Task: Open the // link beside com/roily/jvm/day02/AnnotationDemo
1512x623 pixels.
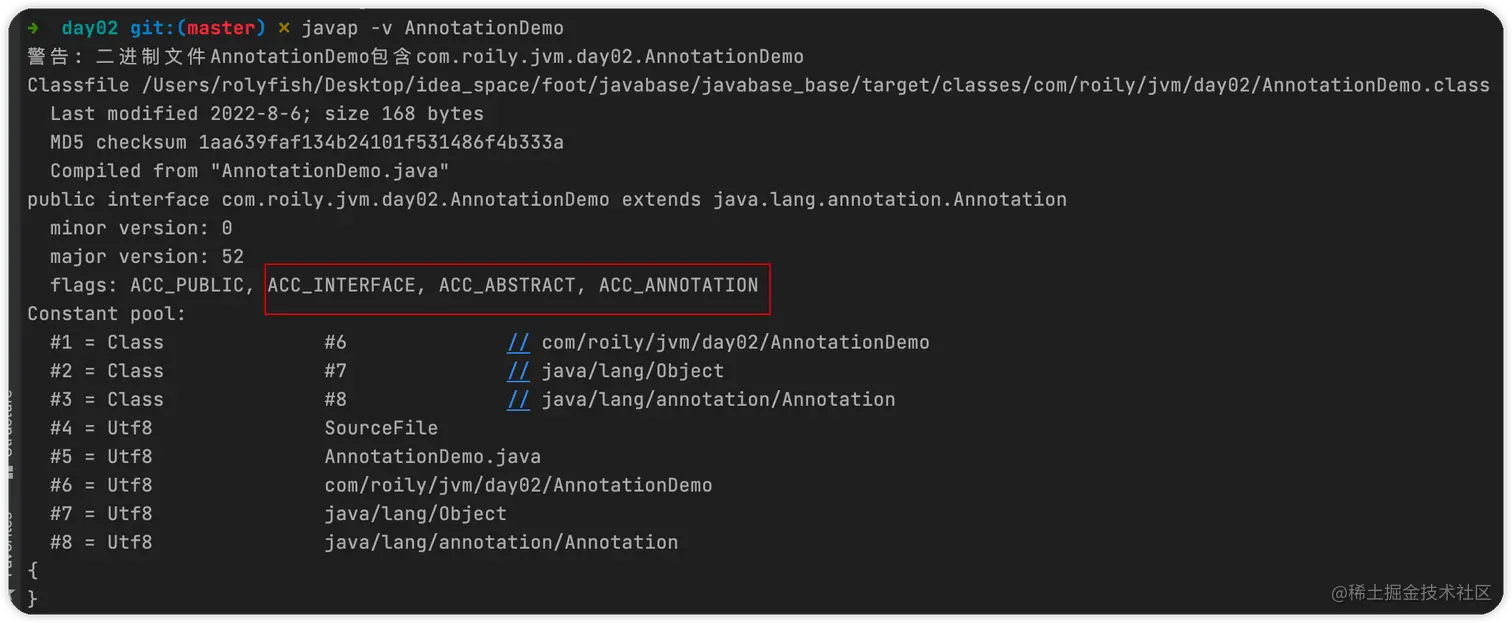Action: (518, 343)
